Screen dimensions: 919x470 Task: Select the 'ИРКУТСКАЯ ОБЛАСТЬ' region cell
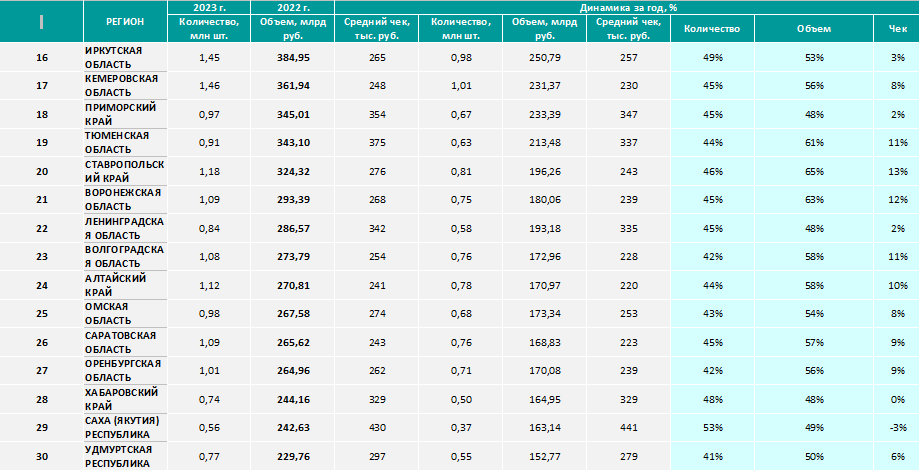coord(125,57)
